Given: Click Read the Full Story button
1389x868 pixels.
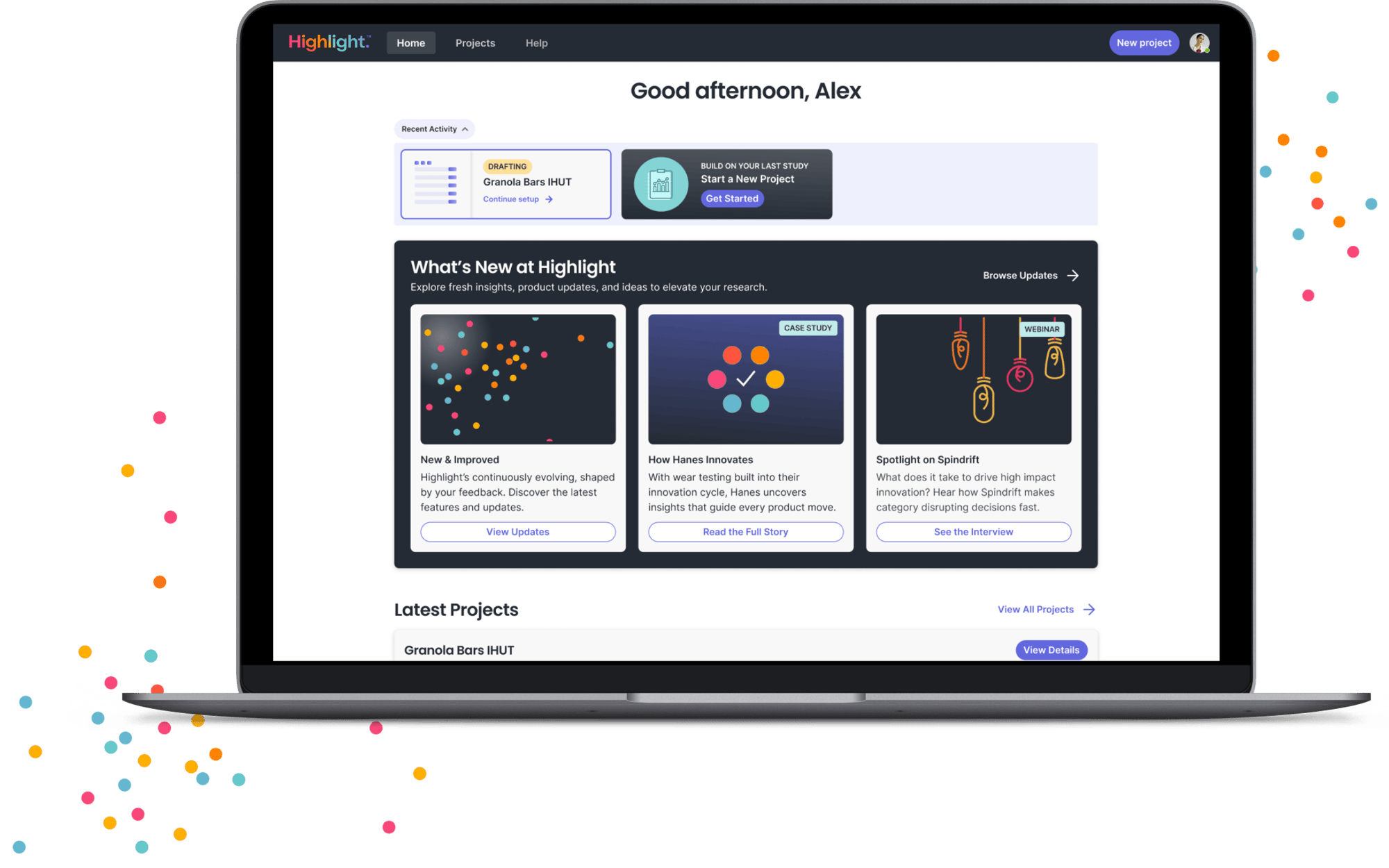Looking at the screenshot, I should [x=745, y=532].
